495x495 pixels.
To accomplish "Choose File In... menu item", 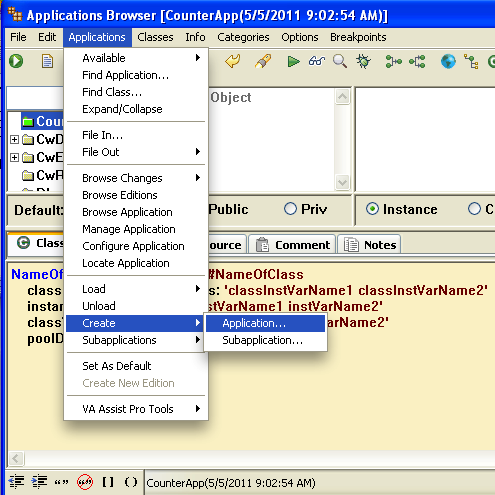I will tap(136, 135).
